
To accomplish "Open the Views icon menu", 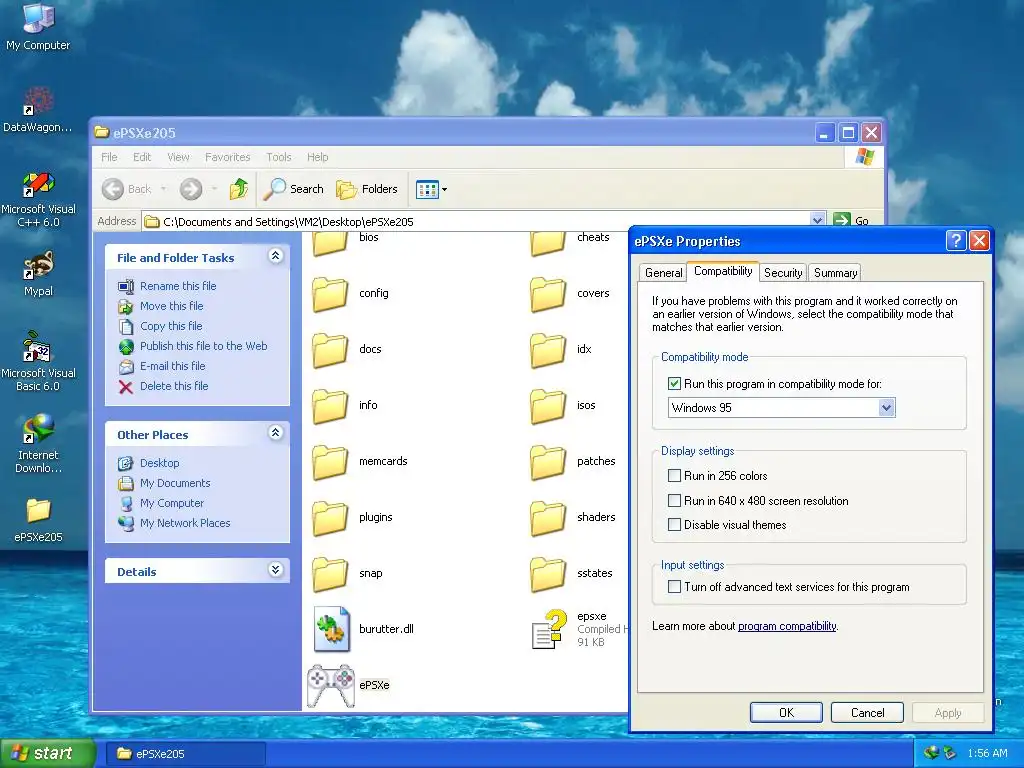I will [x=431, y=189].
